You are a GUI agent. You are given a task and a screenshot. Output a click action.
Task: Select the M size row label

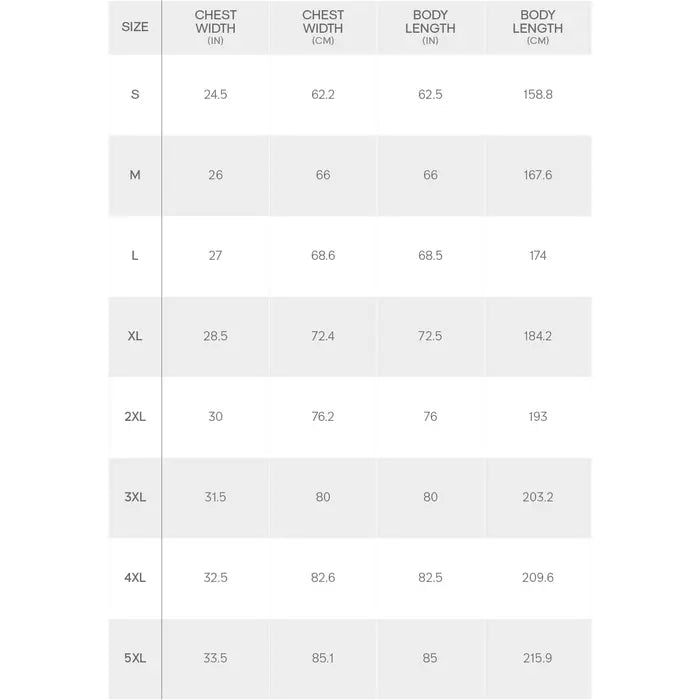pos(135,175)
